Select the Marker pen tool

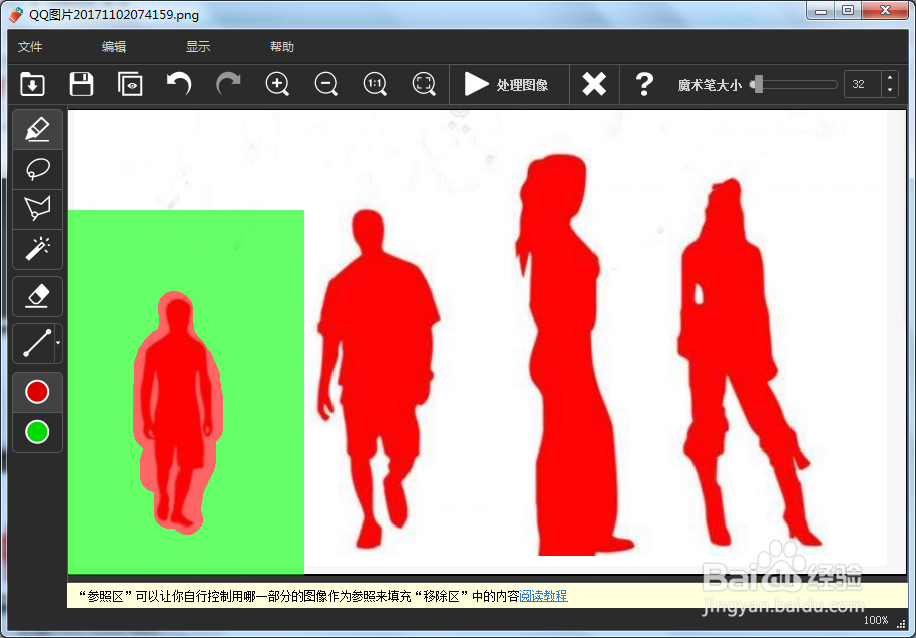(37, 129)
